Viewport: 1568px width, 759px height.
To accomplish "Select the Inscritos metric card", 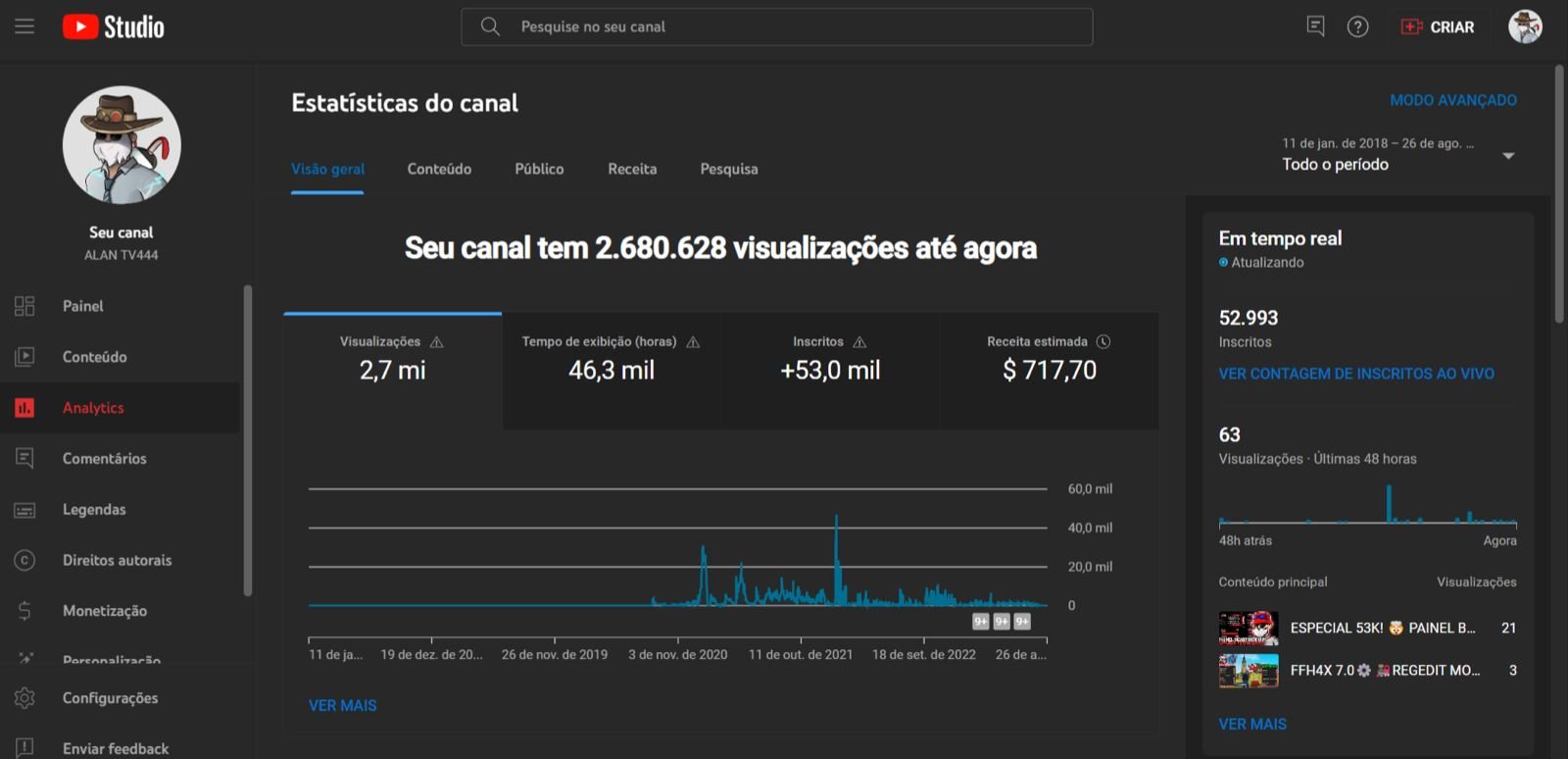I will (x=830, y=371).
